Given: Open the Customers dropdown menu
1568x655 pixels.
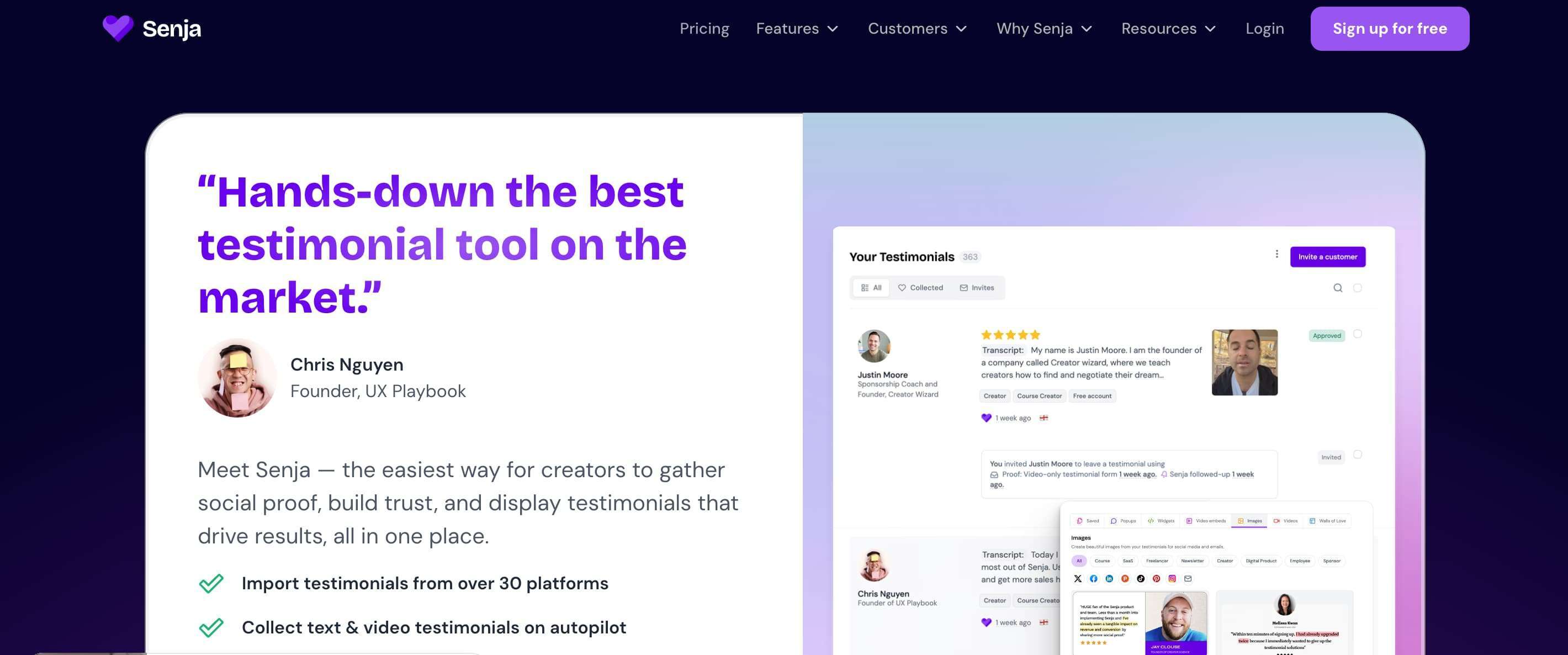Looking at the screenshot, I should [x=917, y=29].
